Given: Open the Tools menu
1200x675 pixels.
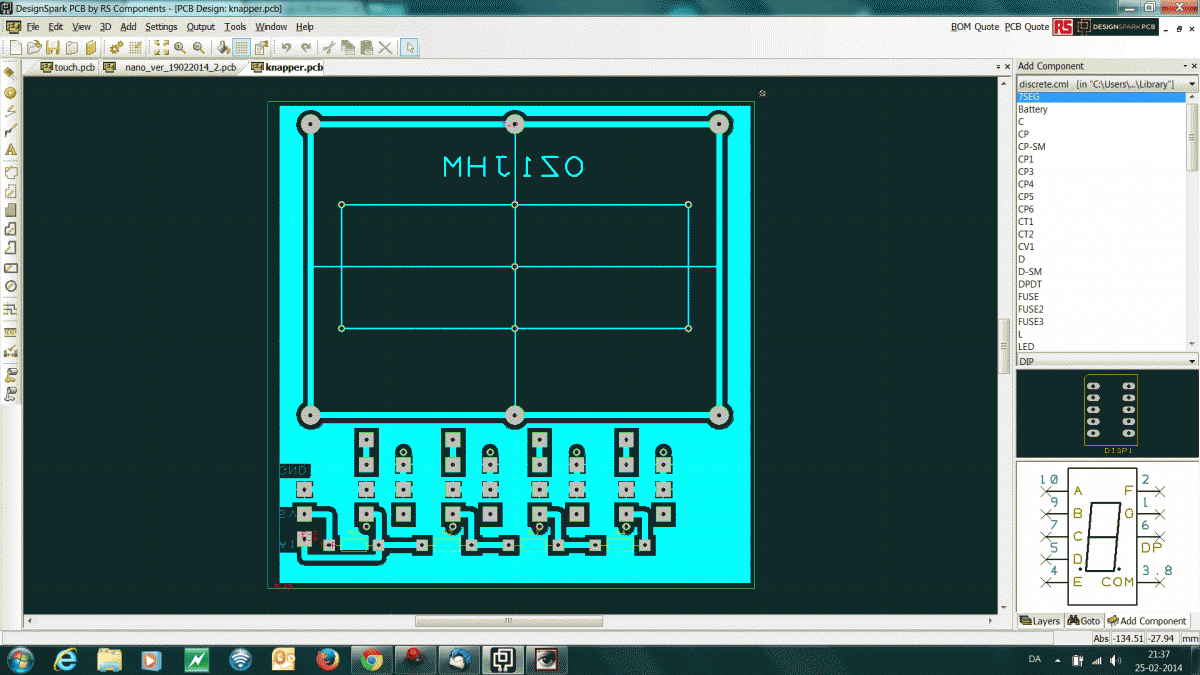Looking at the screenshot, I should [x=235, y=27].
